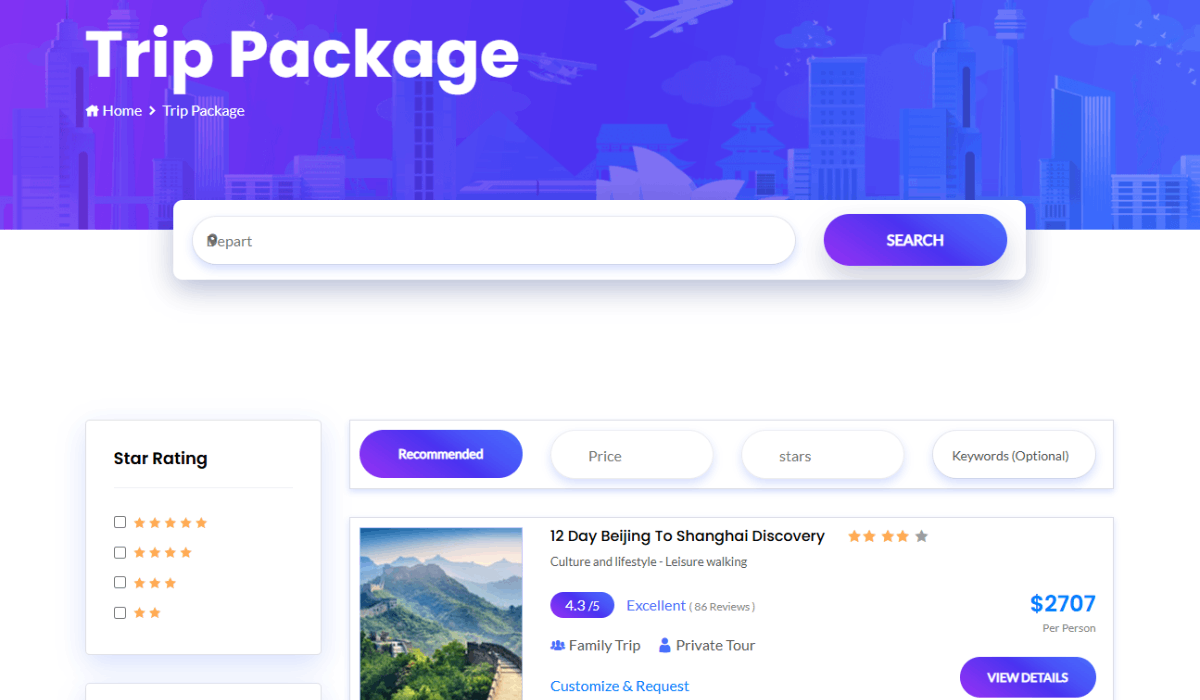Click the breadcrumb chevron arrow icon
Screen dimensions: 1200x700
(152, 111)
